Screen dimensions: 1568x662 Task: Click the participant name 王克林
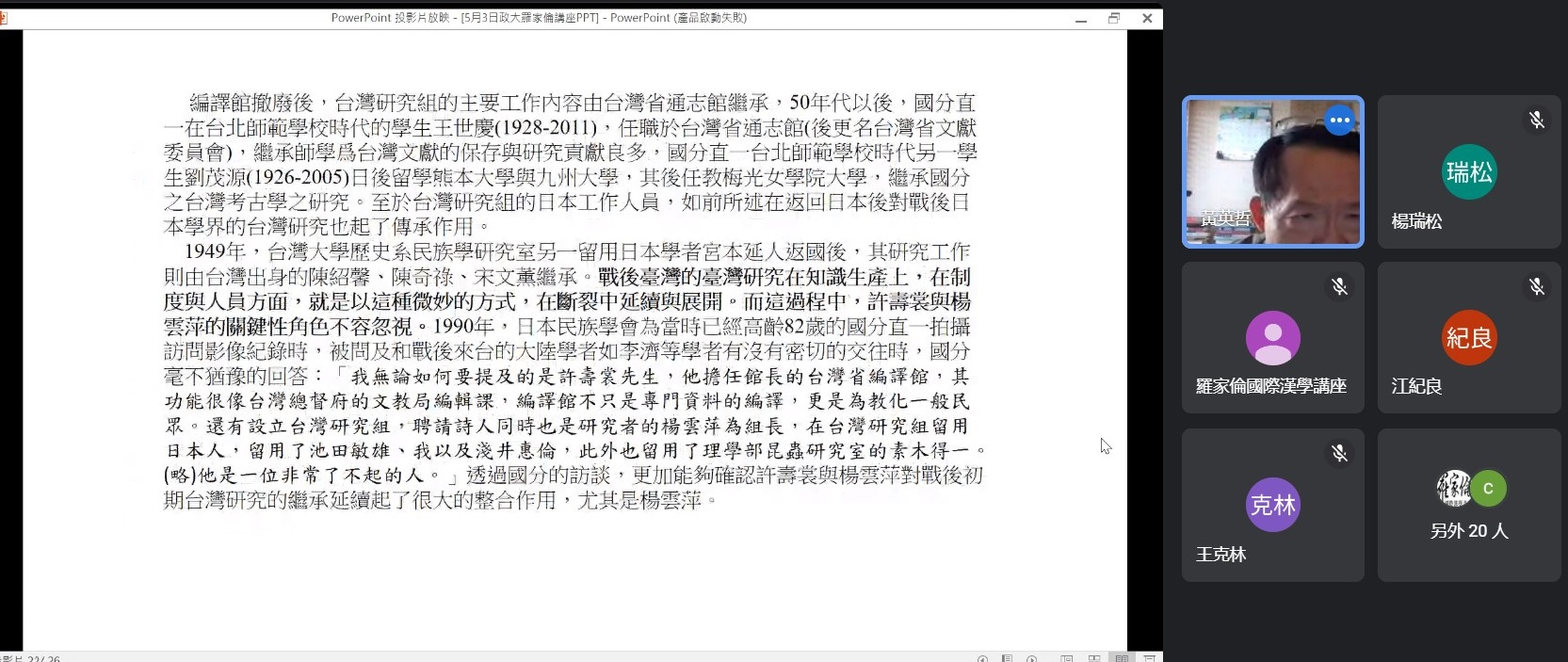pos(1220,555)
